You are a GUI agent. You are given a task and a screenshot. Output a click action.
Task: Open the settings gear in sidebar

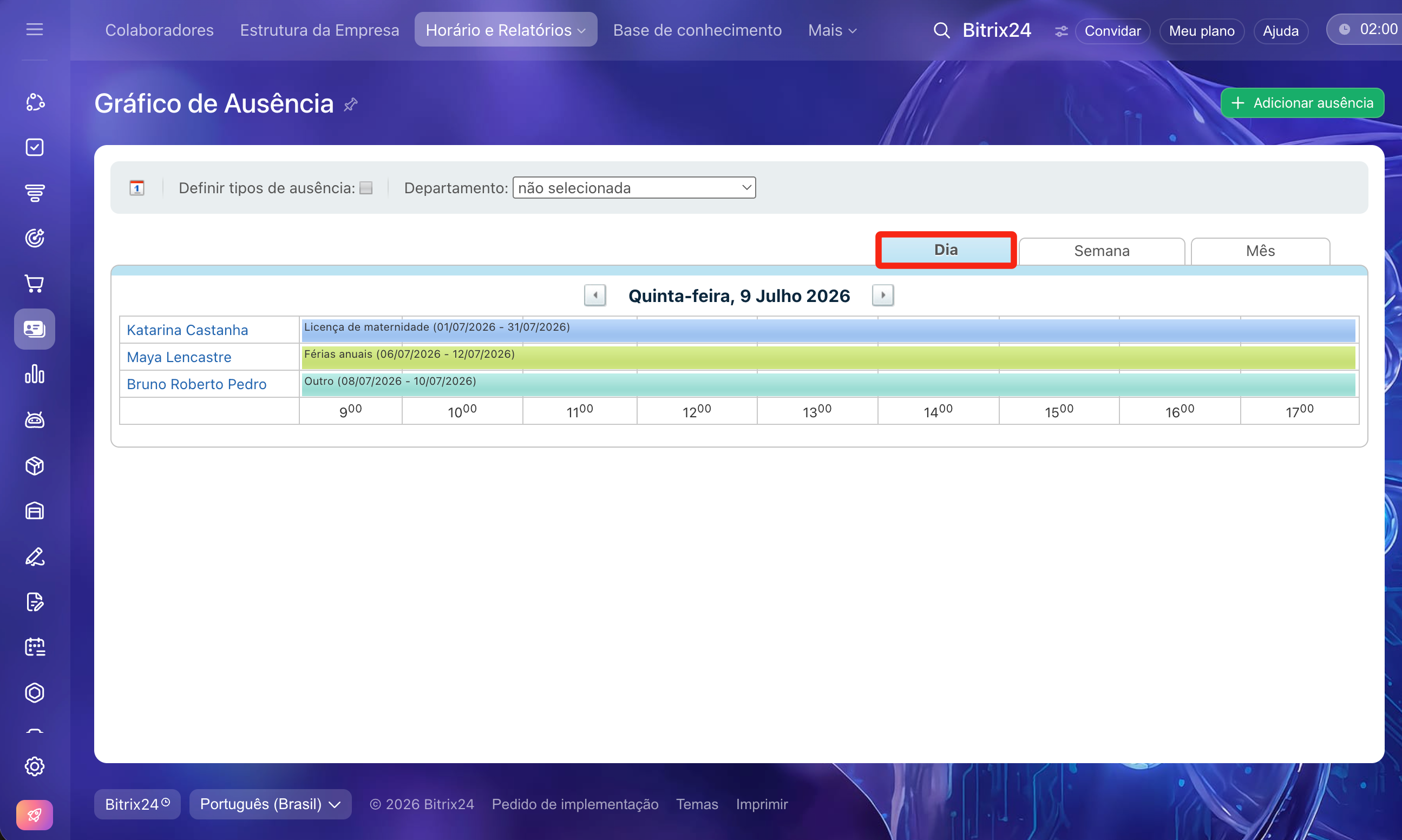[x=35, y=766]
